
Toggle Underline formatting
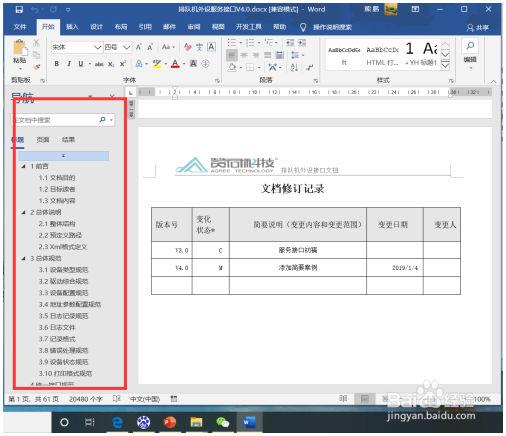click(81, 64)
